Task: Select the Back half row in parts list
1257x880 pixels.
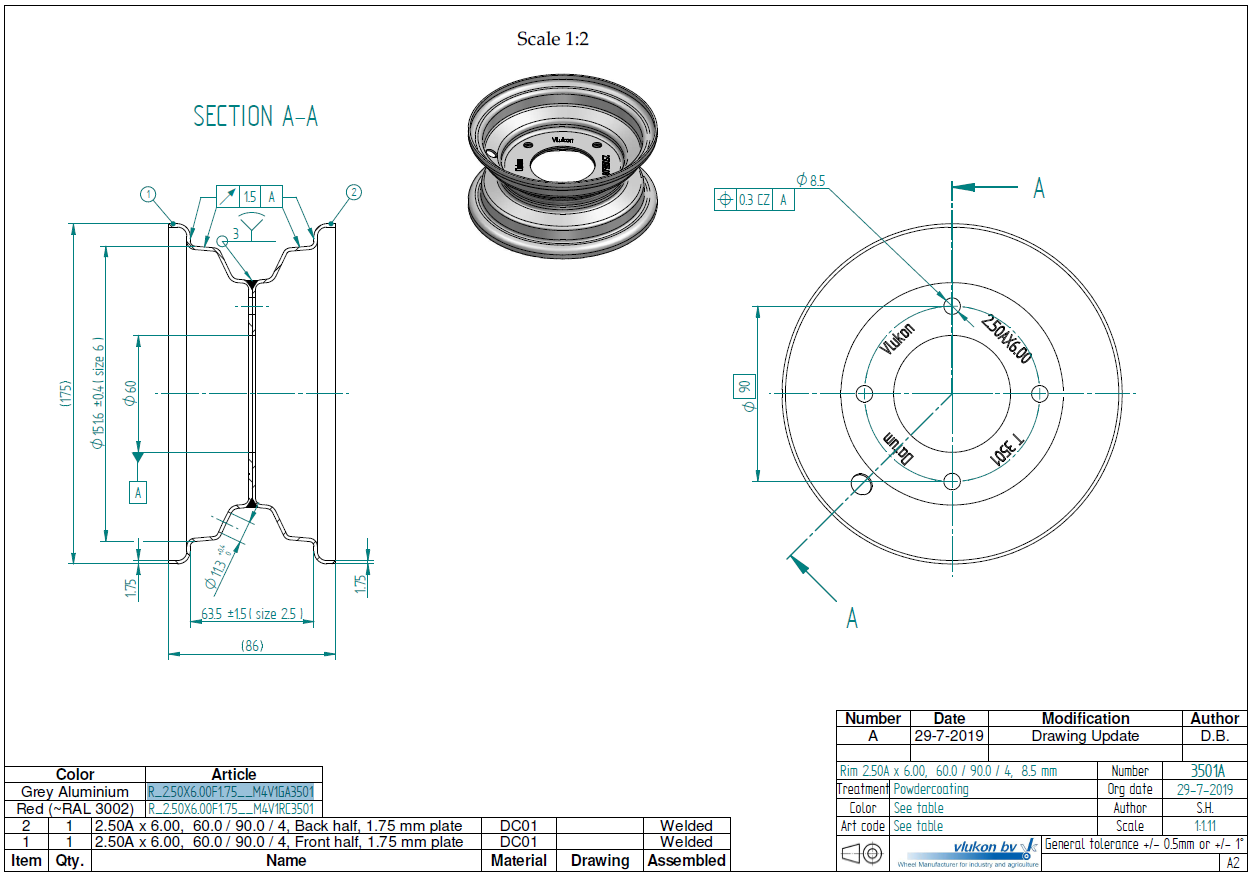Action: pyautogui.click(x=278, y=826)
